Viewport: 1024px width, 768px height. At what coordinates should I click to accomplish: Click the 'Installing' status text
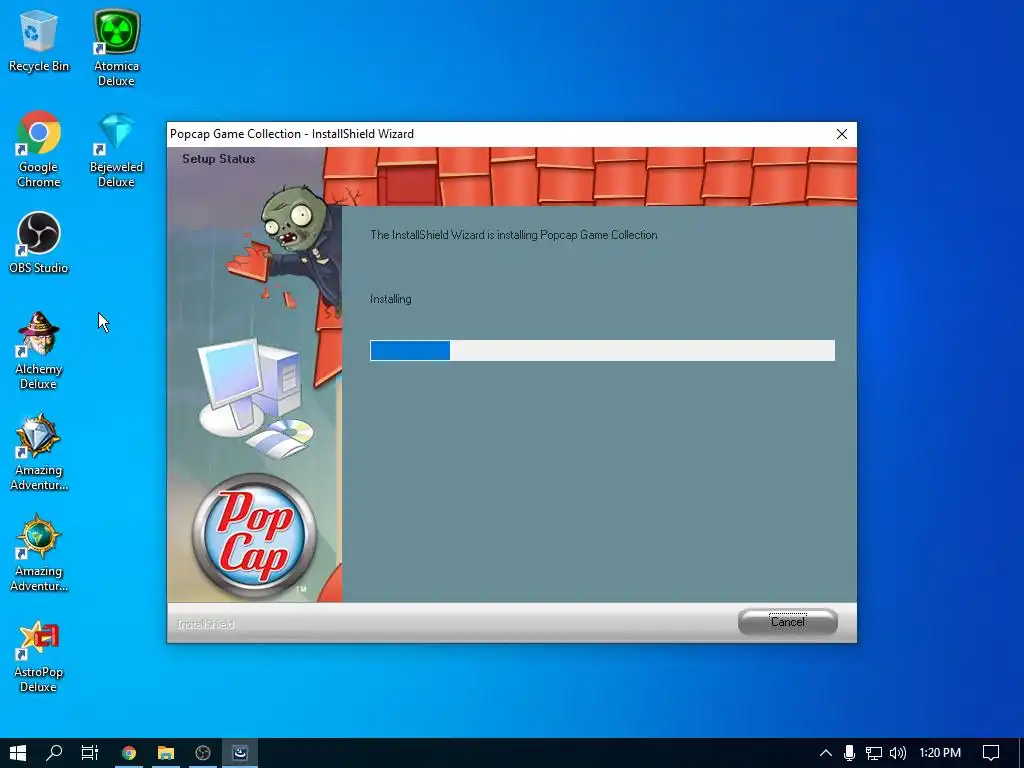click(391, 299)
